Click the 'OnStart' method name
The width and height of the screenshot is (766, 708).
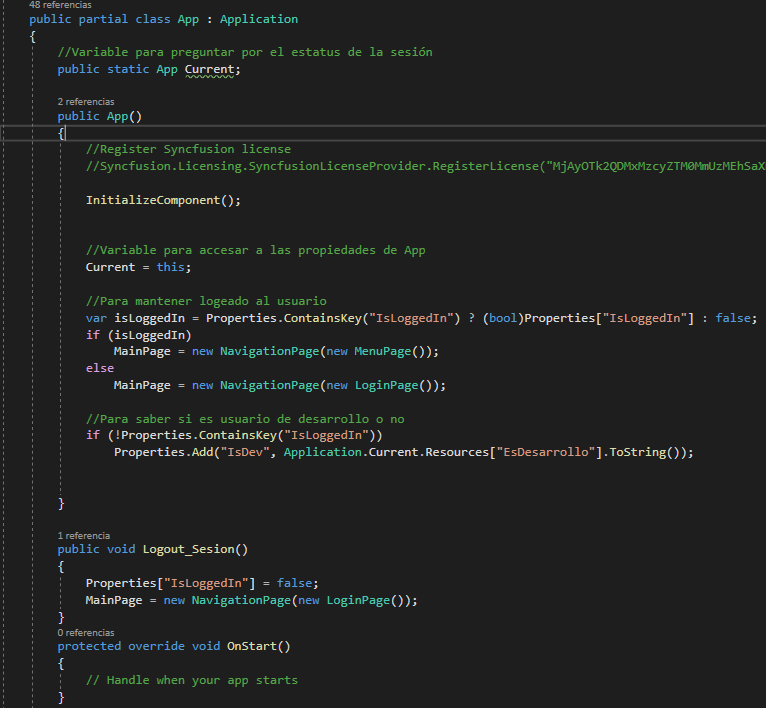coord(252,646)
